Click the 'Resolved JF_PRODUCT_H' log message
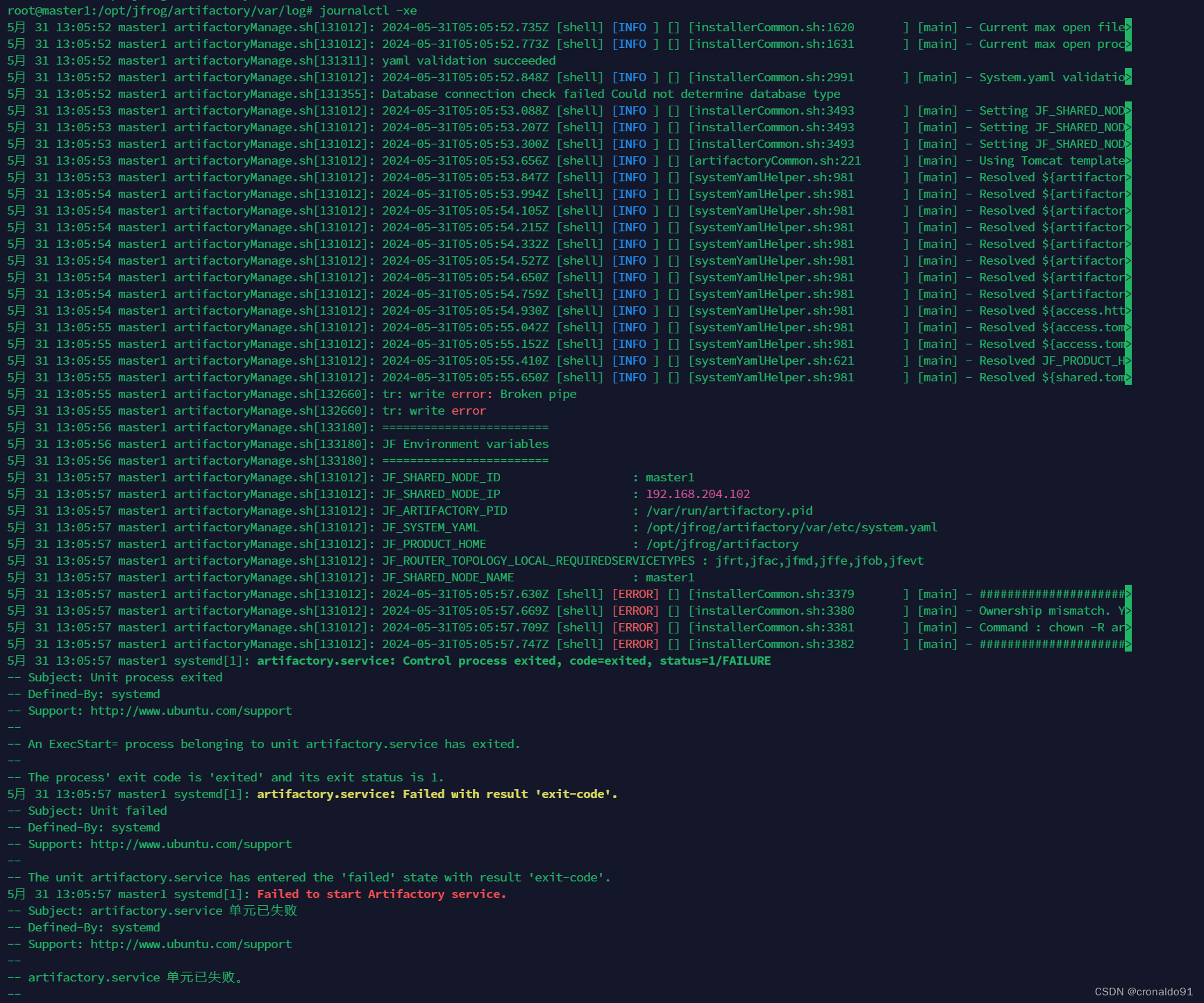This screenshot has height=1003, width=1204. (x=1052, y=360)
